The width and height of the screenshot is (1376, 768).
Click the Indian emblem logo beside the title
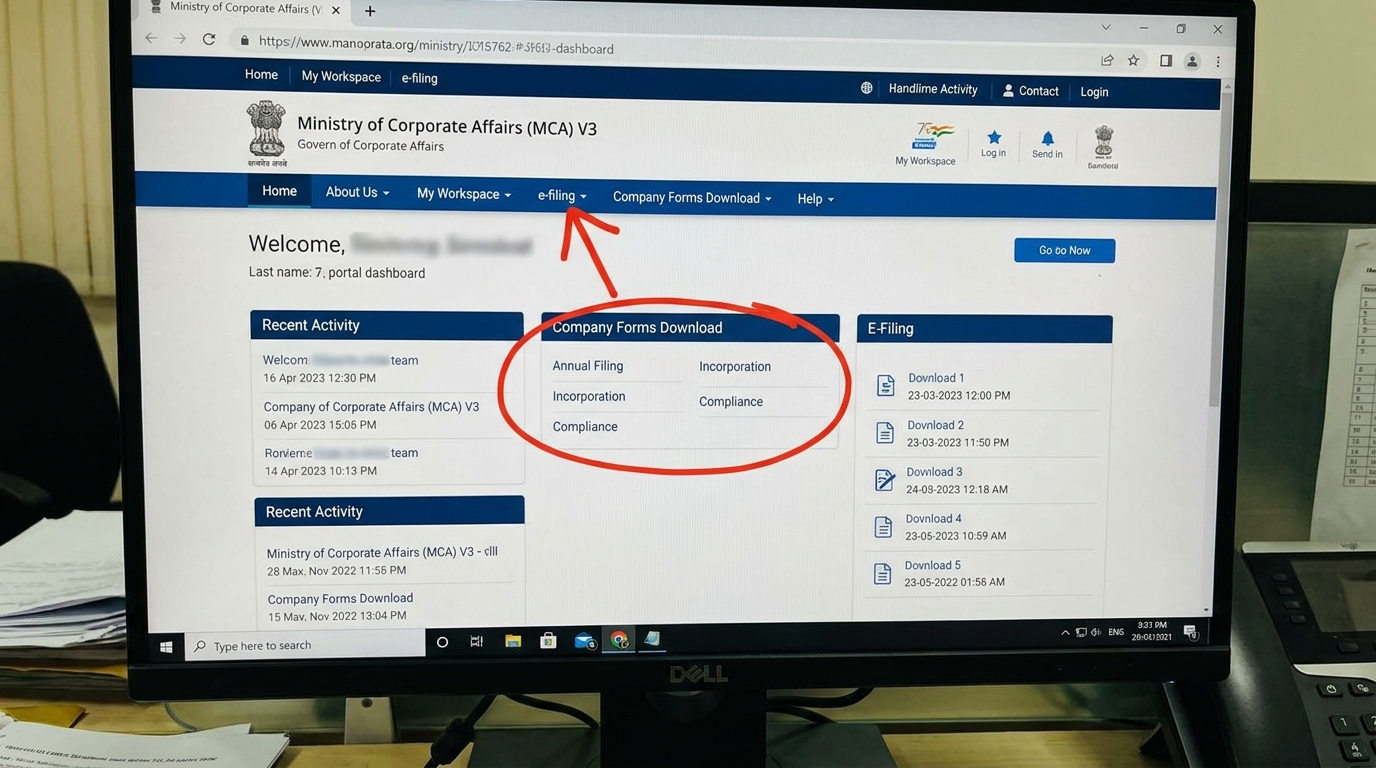tap(266, 133)
